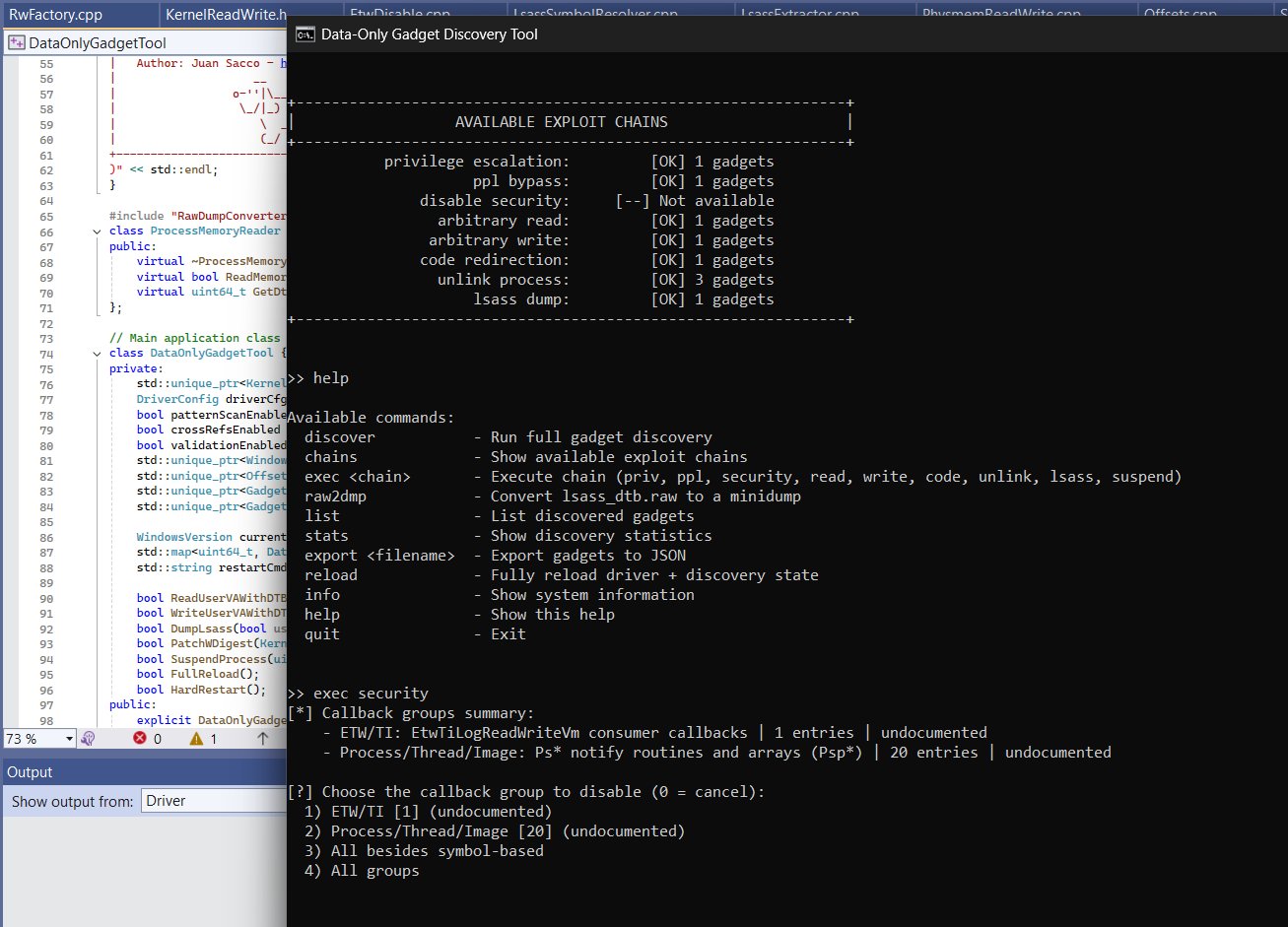The height and width of the screenshot is (927, 1288).
Task: Collapse the DataOnlyGadgetTool class fold
Action: tap(97, 354)
